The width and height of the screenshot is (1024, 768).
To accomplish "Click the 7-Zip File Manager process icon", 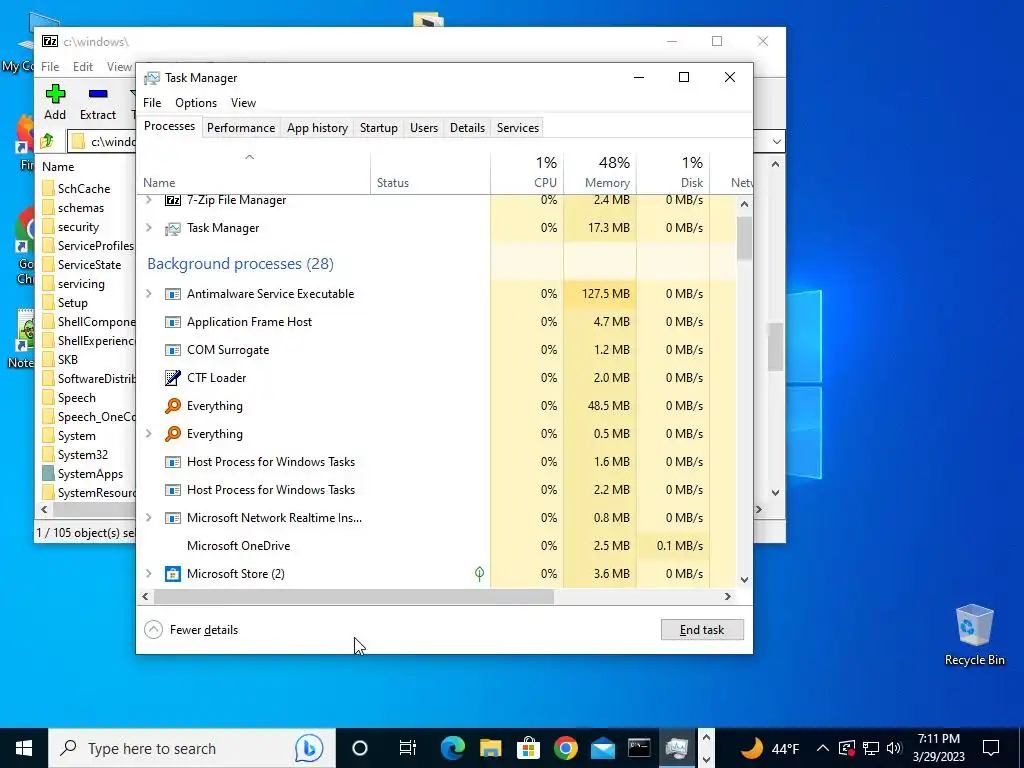I will [172, 200].
